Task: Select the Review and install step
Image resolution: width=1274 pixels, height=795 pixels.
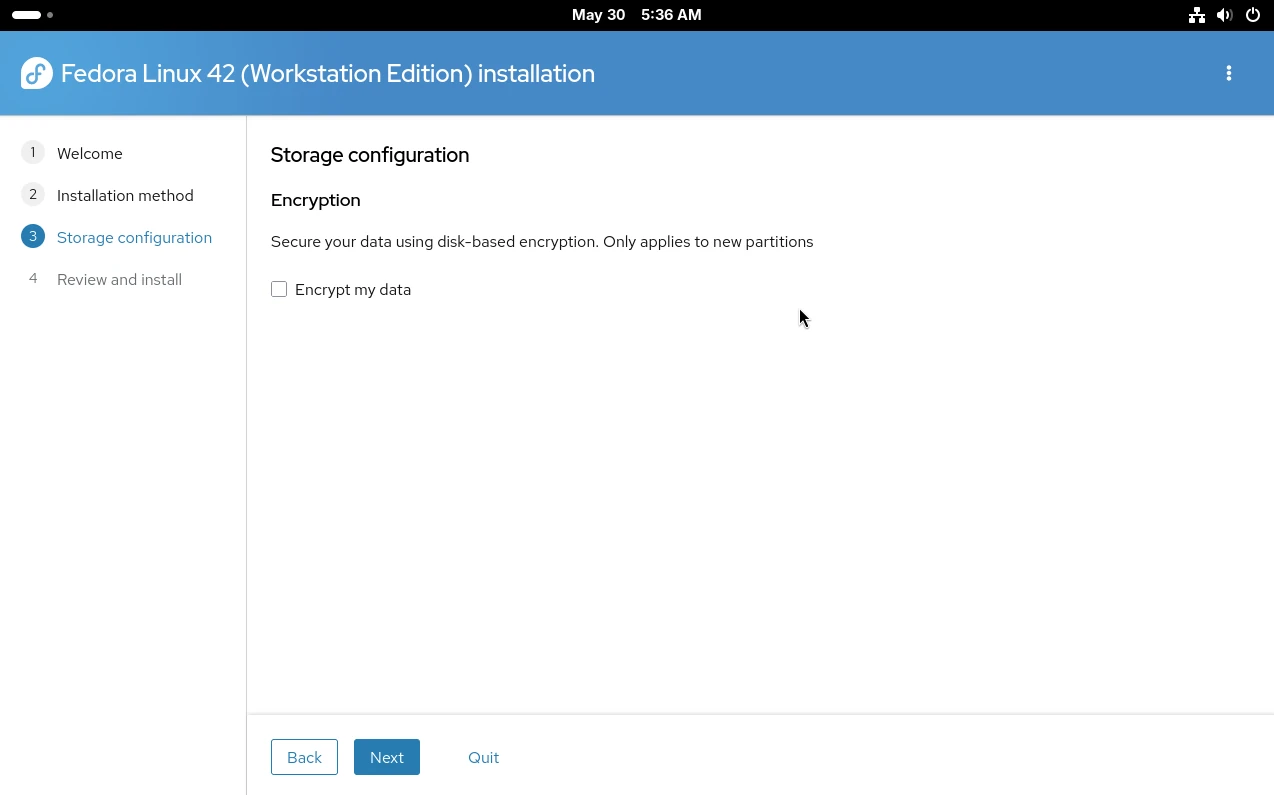Action: (119, 279)
